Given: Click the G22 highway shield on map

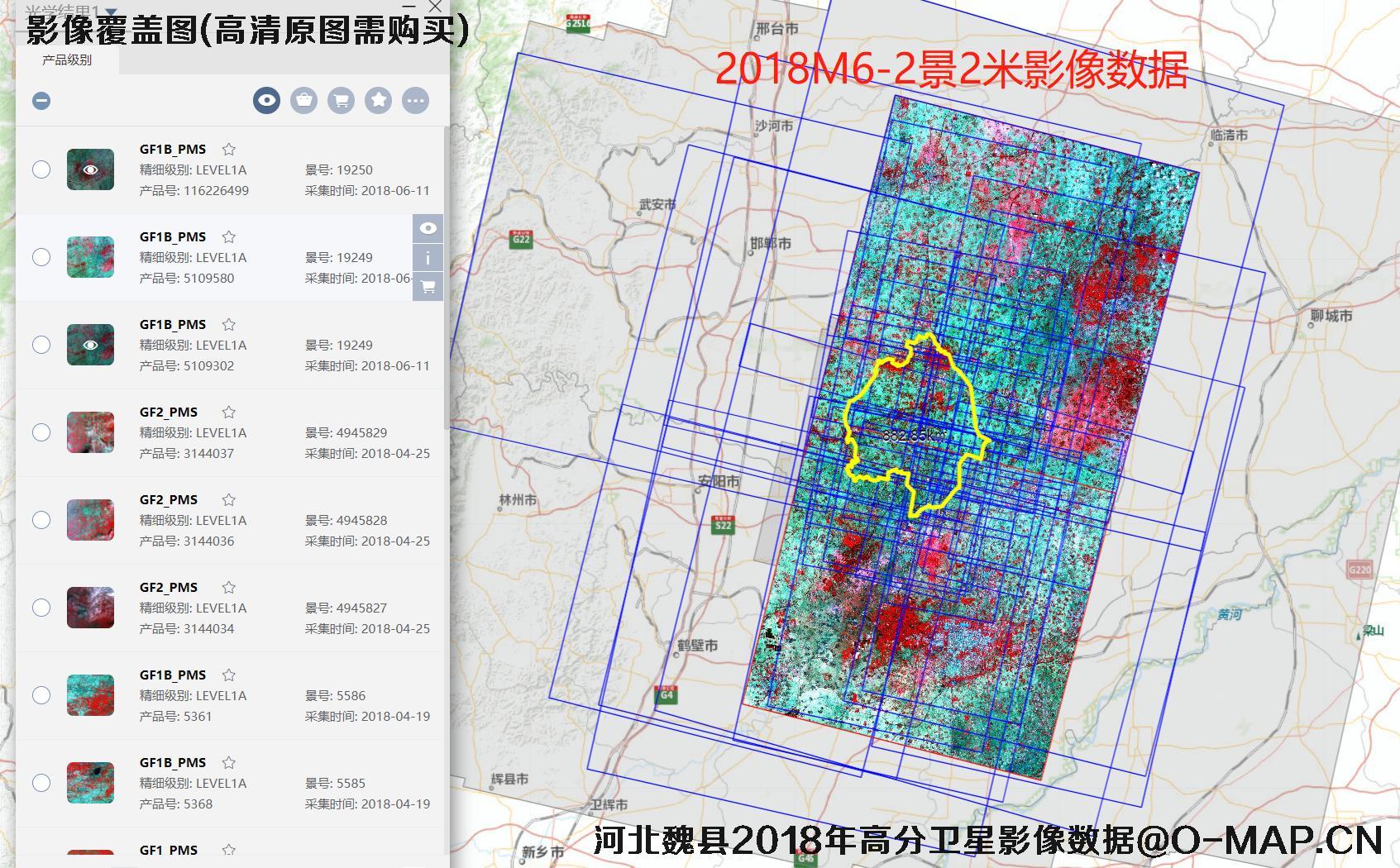Looking at the screenshot, I should pyautogui.click(x=521, y=240).
